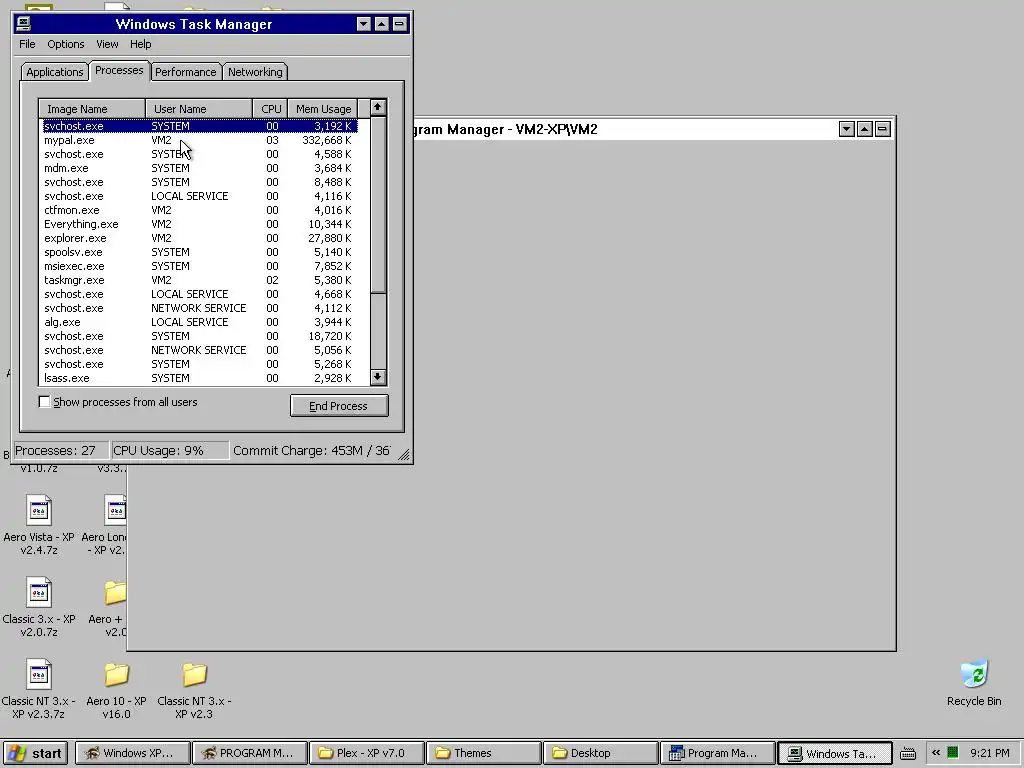Open the Desktop taskbar button
The height and width of the screenshot is (768, 1024).
[600, 753]
